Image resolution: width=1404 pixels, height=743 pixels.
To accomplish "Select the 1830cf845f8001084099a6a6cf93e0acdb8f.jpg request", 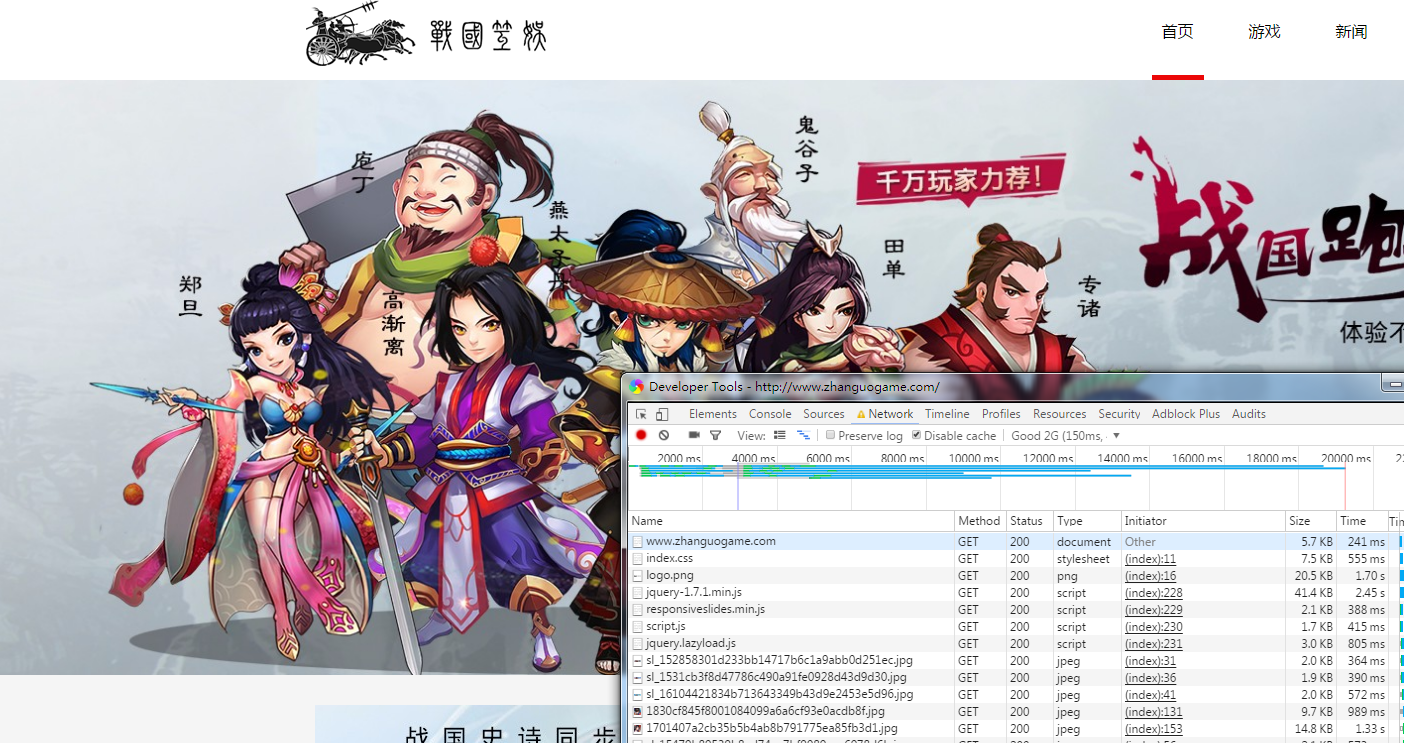I will [x=1015, y=711].
